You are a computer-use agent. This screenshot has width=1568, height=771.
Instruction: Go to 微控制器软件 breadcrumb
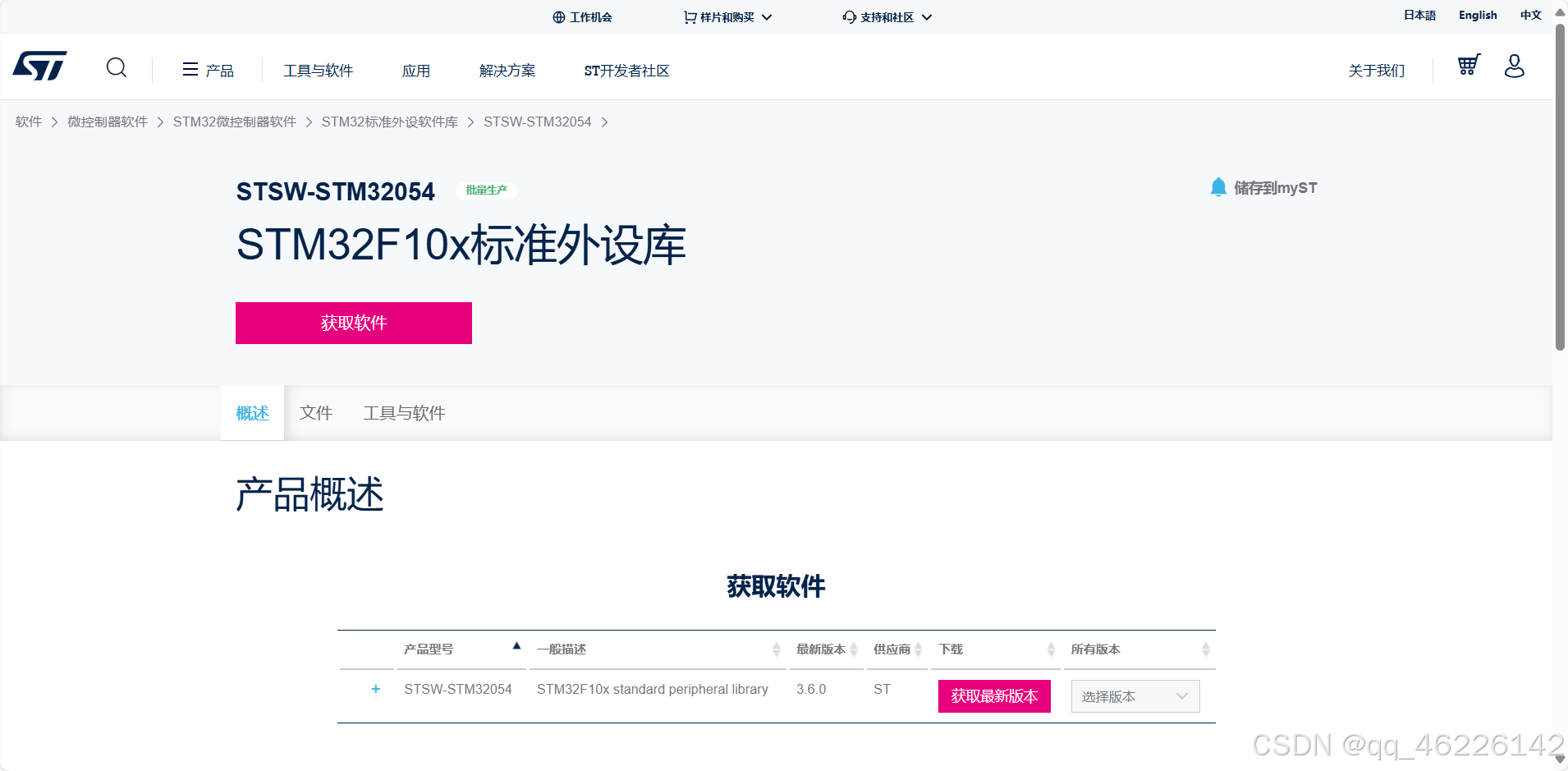coord(108,122)
